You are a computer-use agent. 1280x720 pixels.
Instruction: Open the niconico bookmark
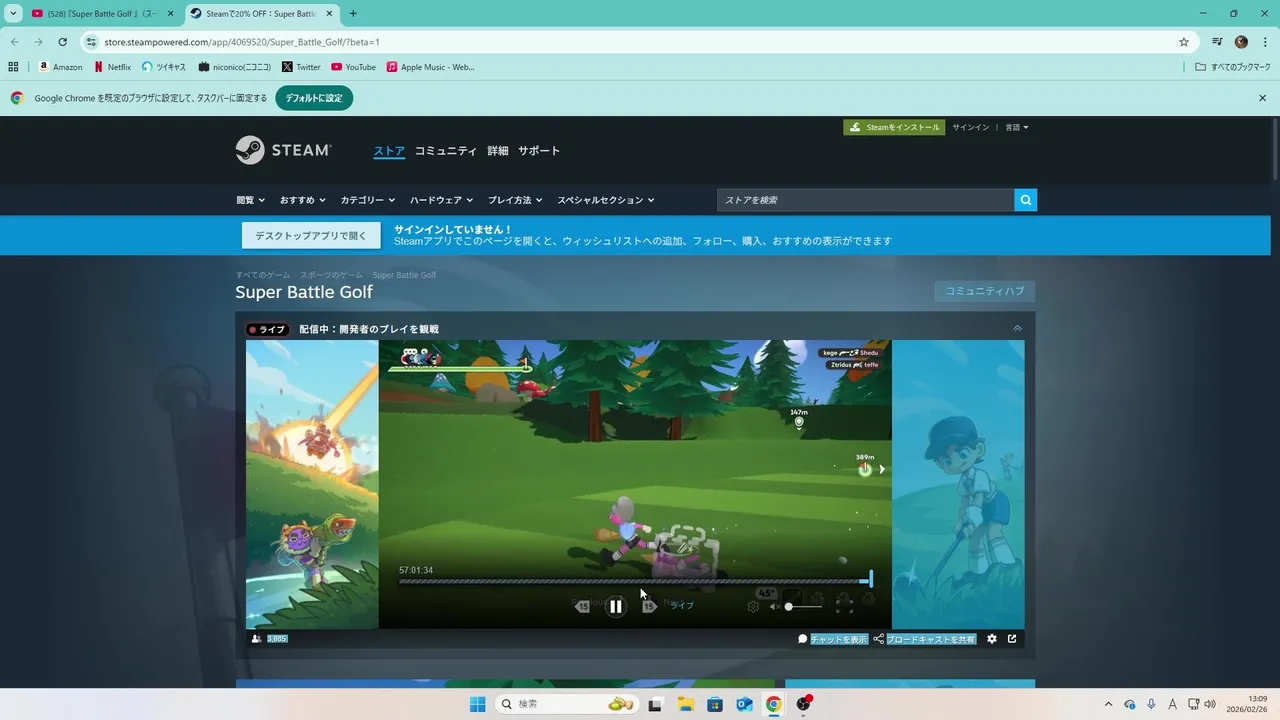tap(235, 67)
